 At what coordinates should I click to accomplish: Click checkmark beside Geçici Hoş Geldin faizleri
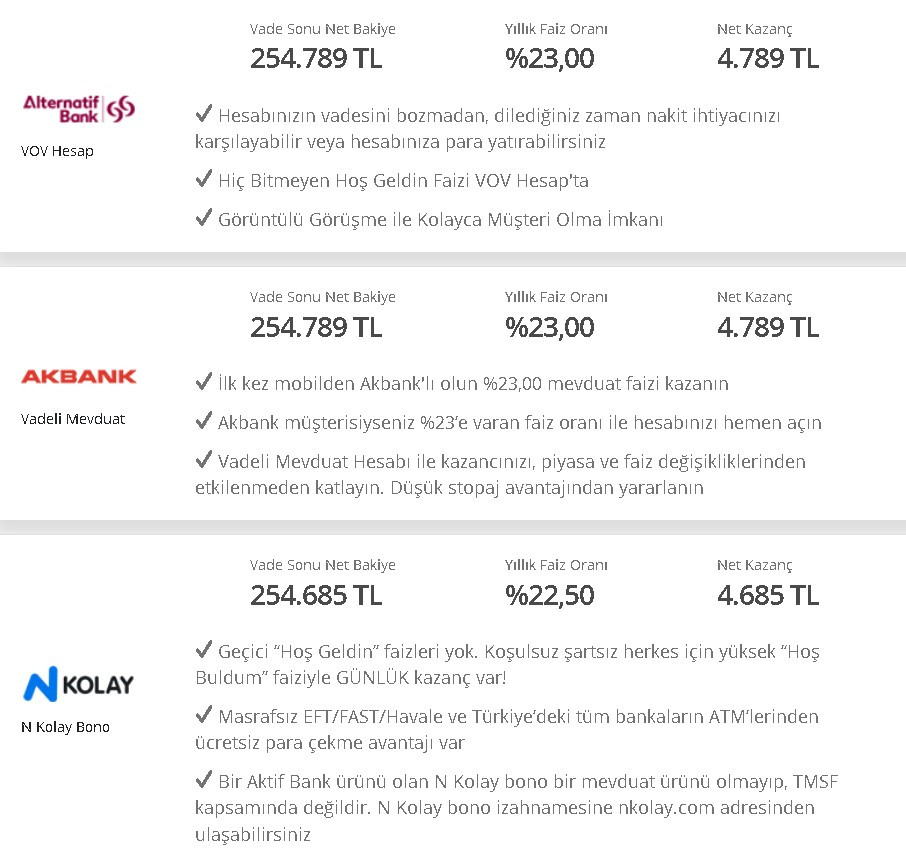204,650
